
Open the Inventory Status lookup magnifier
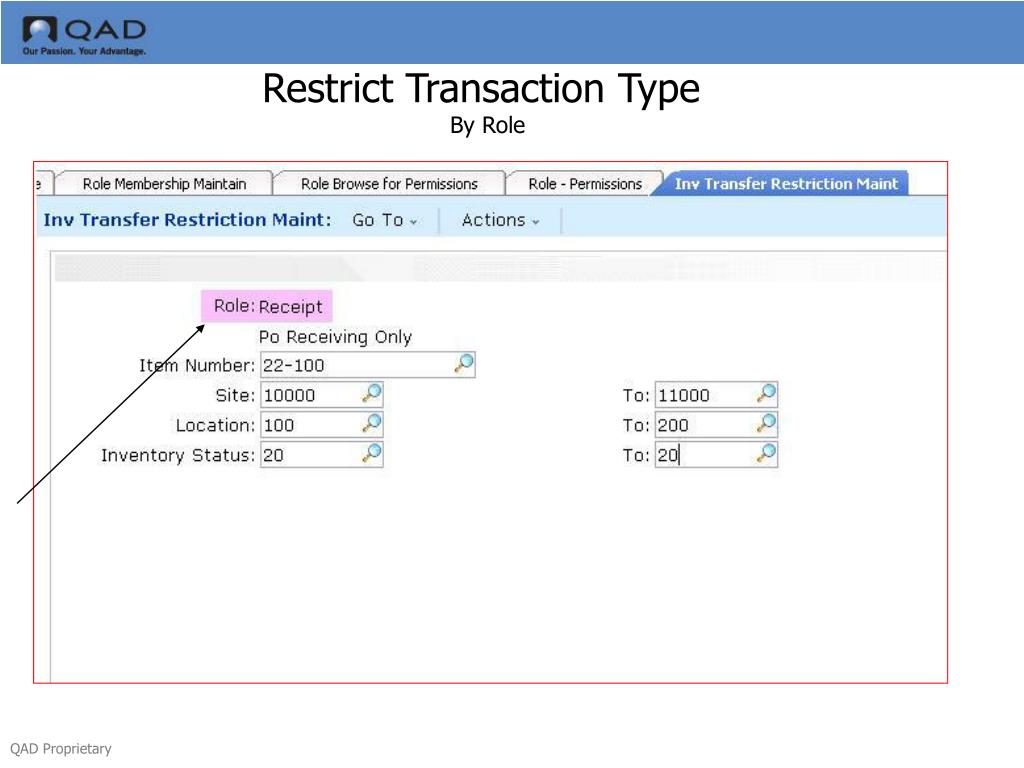[x=371, y=454]
